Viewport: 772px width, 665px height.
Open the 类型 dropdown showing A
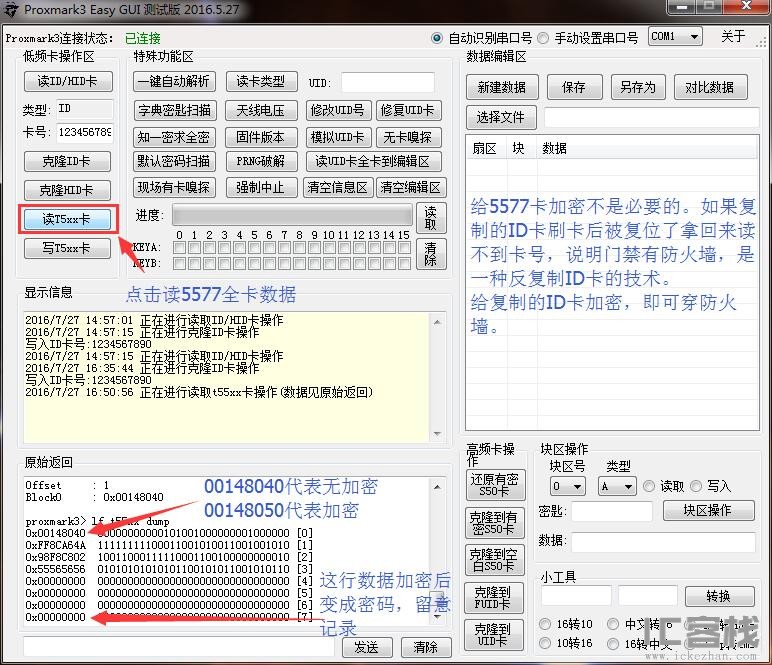(x=617, y=487)
